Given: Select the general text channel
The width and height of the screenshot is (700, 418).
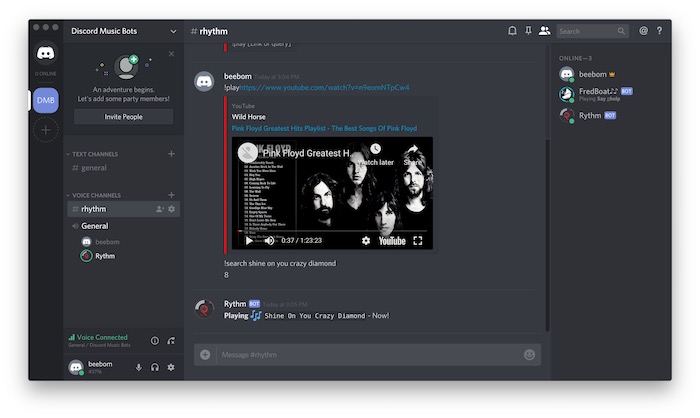Looking at the screenshot, I should pos(95,168).
